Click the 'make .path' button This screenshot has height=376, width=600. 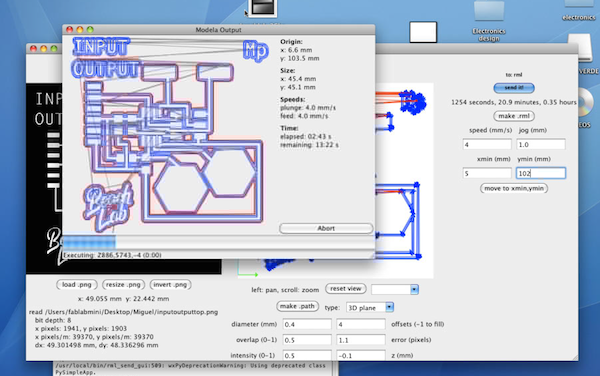[297, 306]
